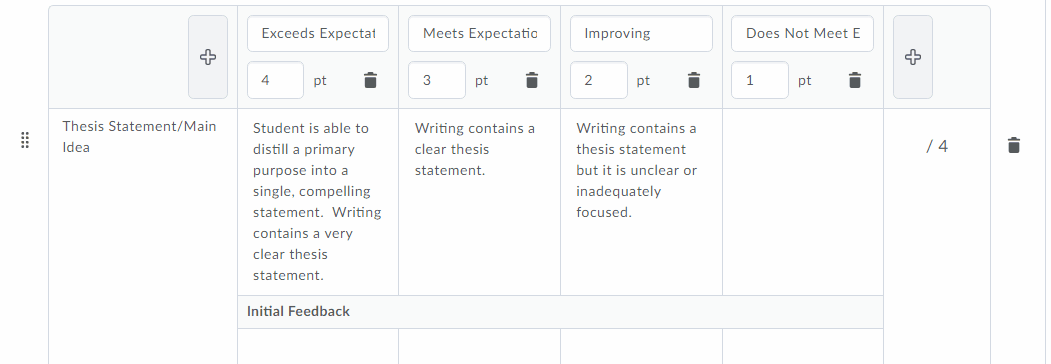
Task: Delete the Improving level
Action: 694,80
